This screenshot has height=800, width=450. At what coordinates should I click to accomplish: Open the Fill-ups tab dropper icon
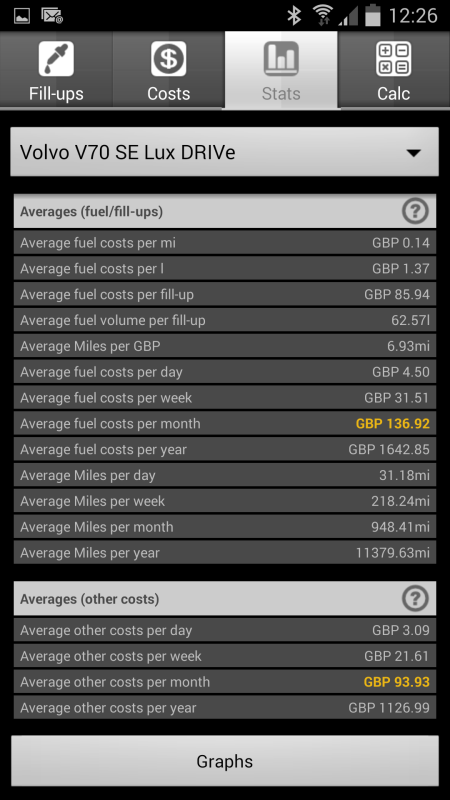[56, 59]
